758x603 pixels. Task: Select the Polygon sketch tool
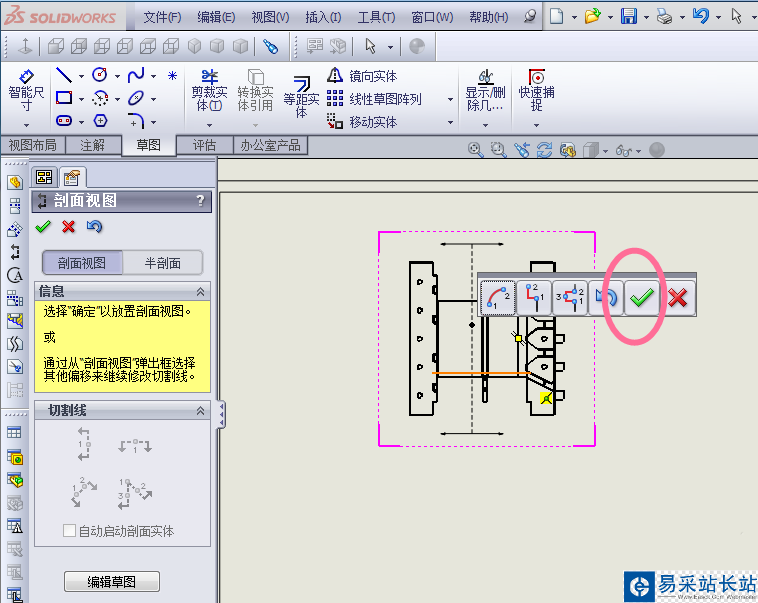tap(100, 120)
